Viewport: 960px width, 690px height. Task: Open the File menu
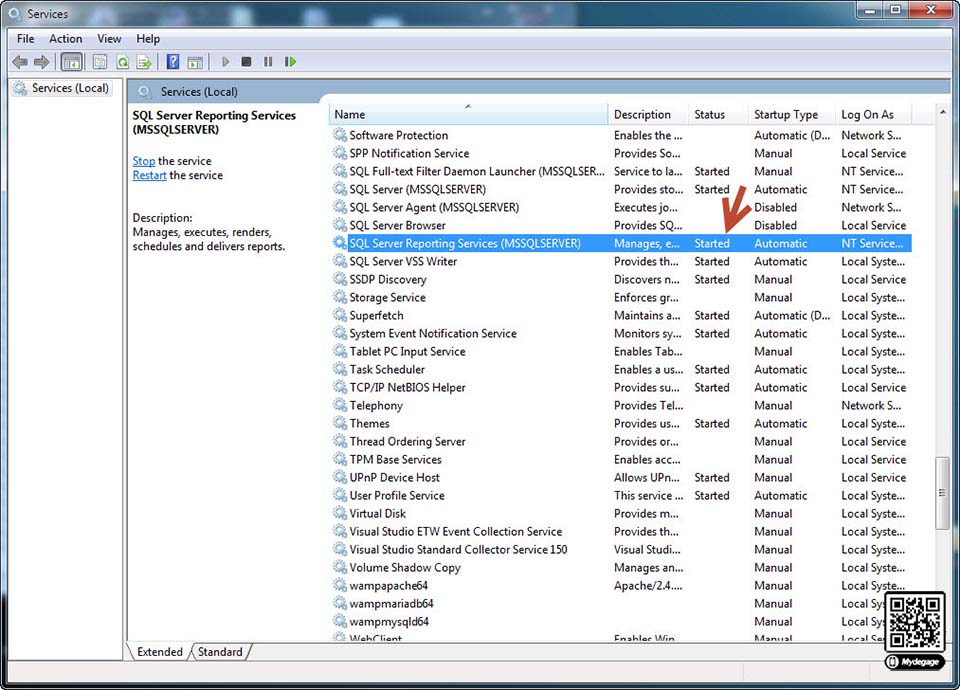tap(26, 39)
